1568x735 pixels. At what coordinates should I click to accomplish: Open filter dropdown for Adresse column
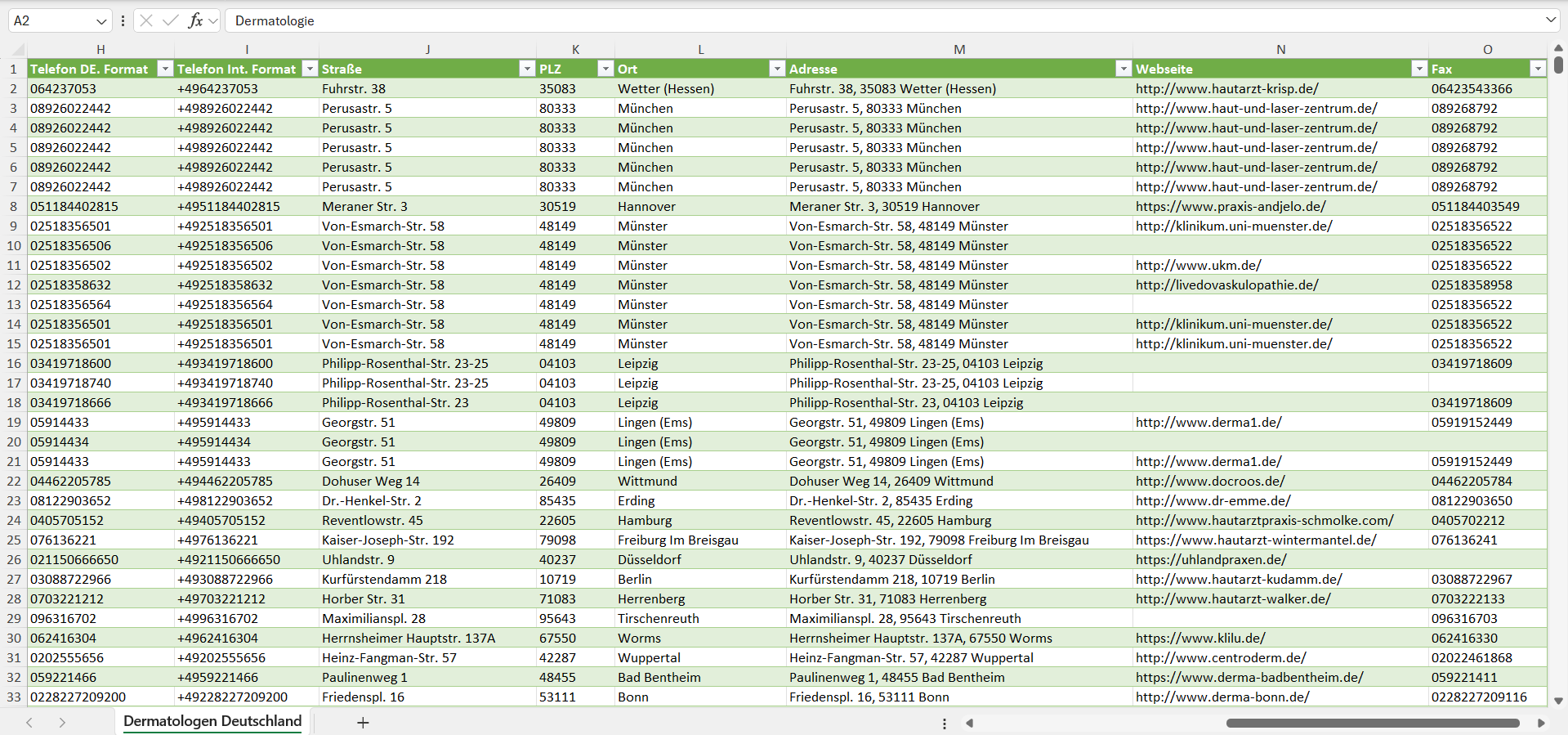pos(1124,69)
